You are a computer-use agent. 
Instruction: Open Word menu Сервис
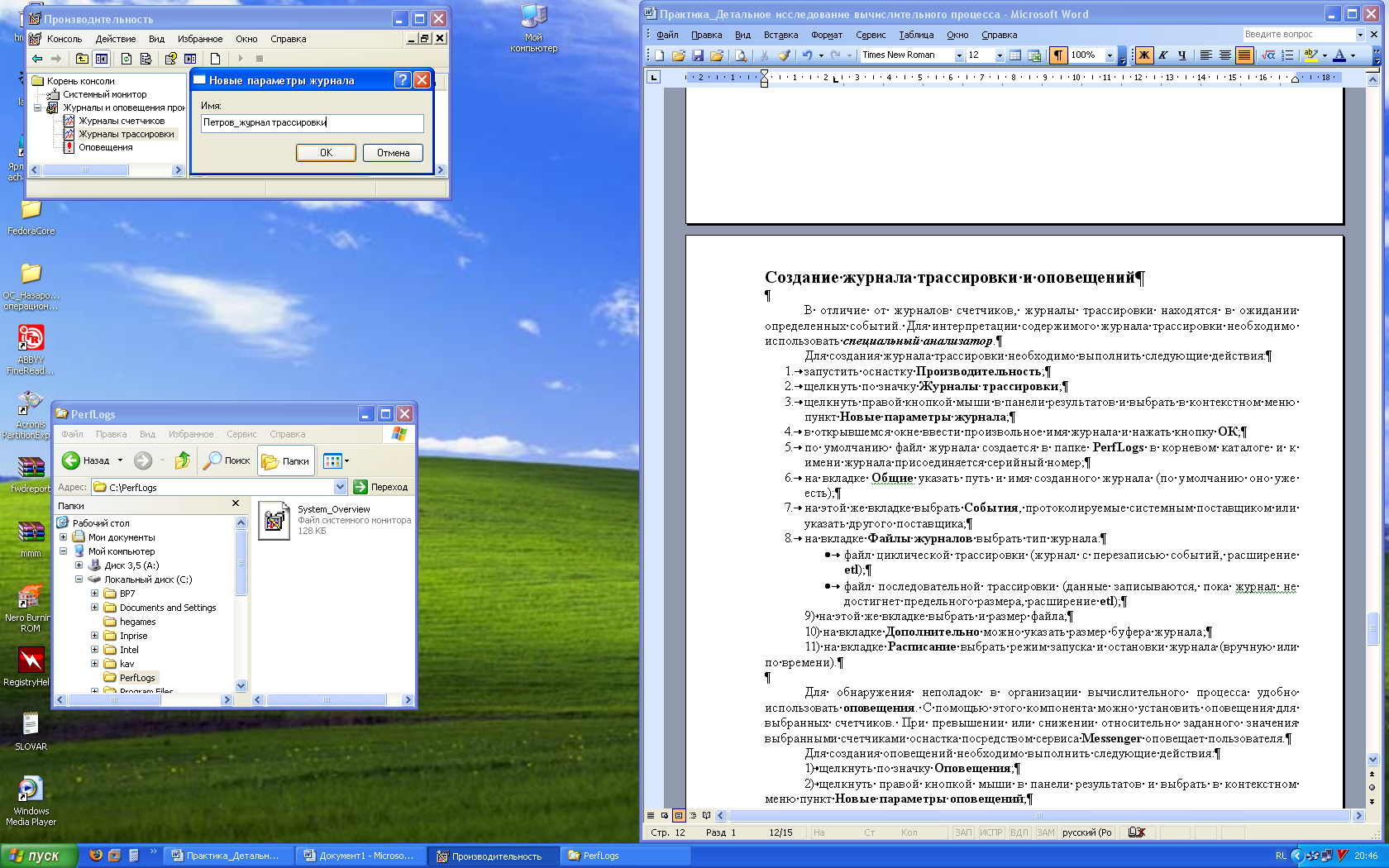871,35
